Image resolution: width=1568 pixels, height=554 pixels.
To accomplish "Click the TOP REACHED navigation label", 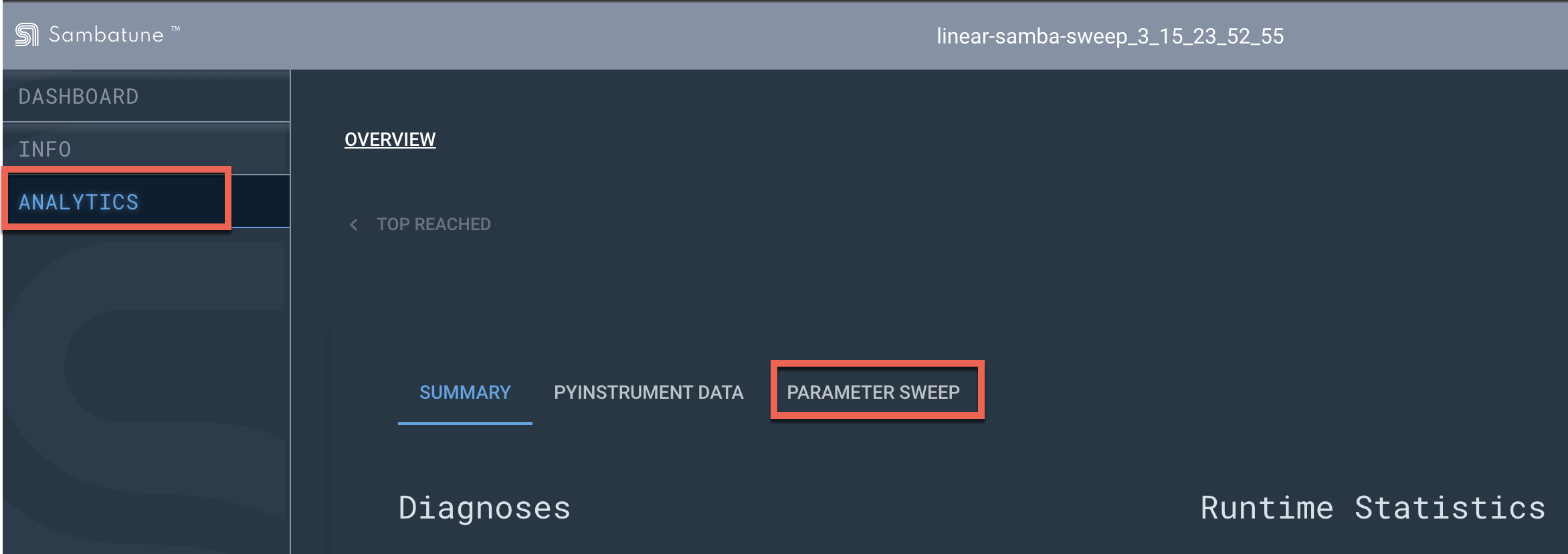I will point(432,224).
